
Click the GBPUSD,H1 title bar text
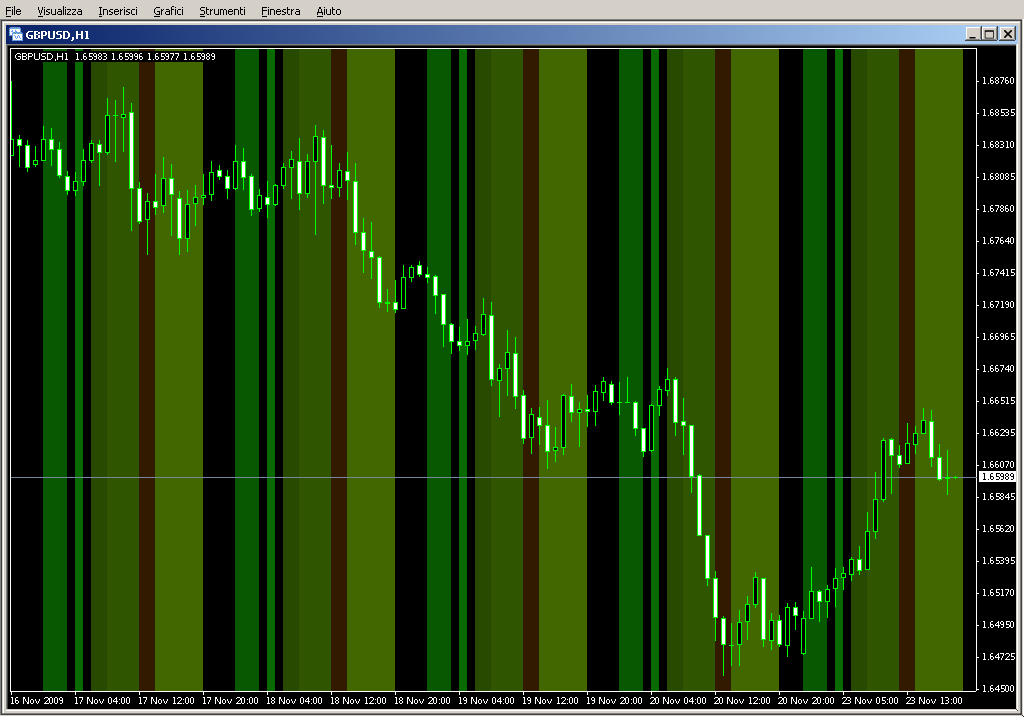[x=57, y=35]
